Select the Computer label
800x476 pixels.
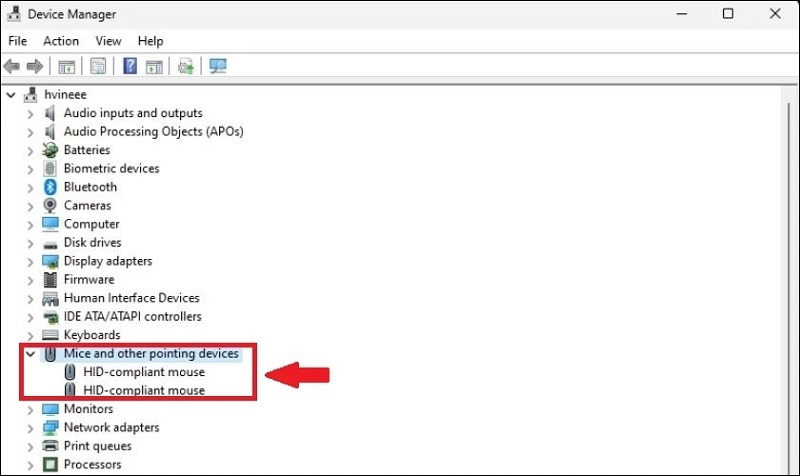point(91,224)
